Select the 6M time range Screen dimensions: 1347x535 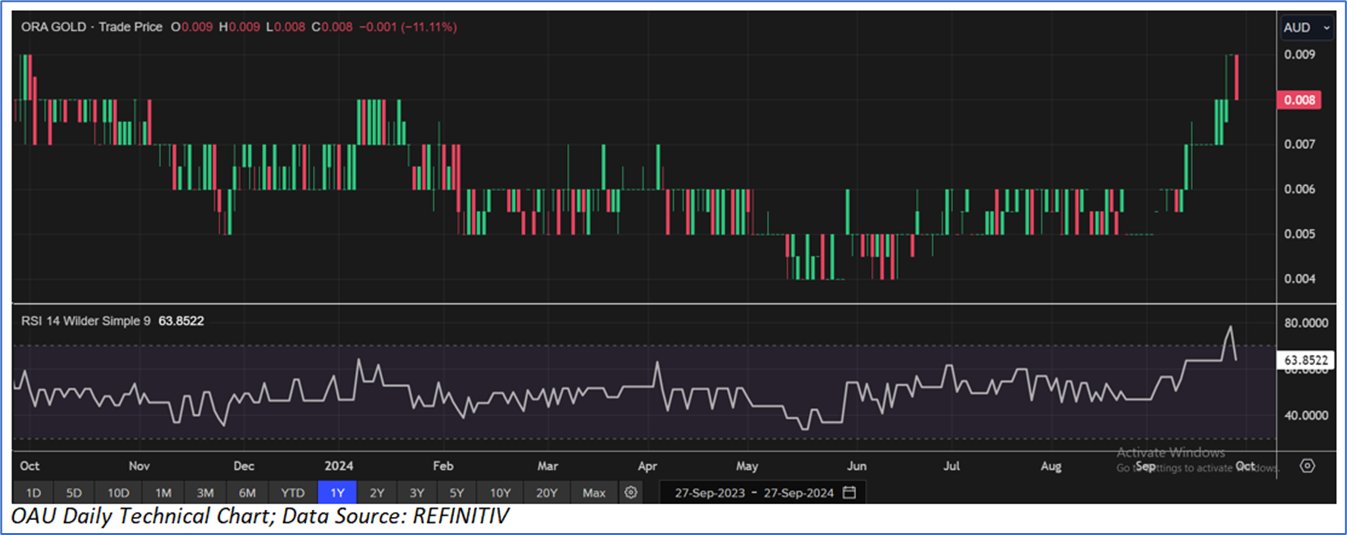(247, 492)
